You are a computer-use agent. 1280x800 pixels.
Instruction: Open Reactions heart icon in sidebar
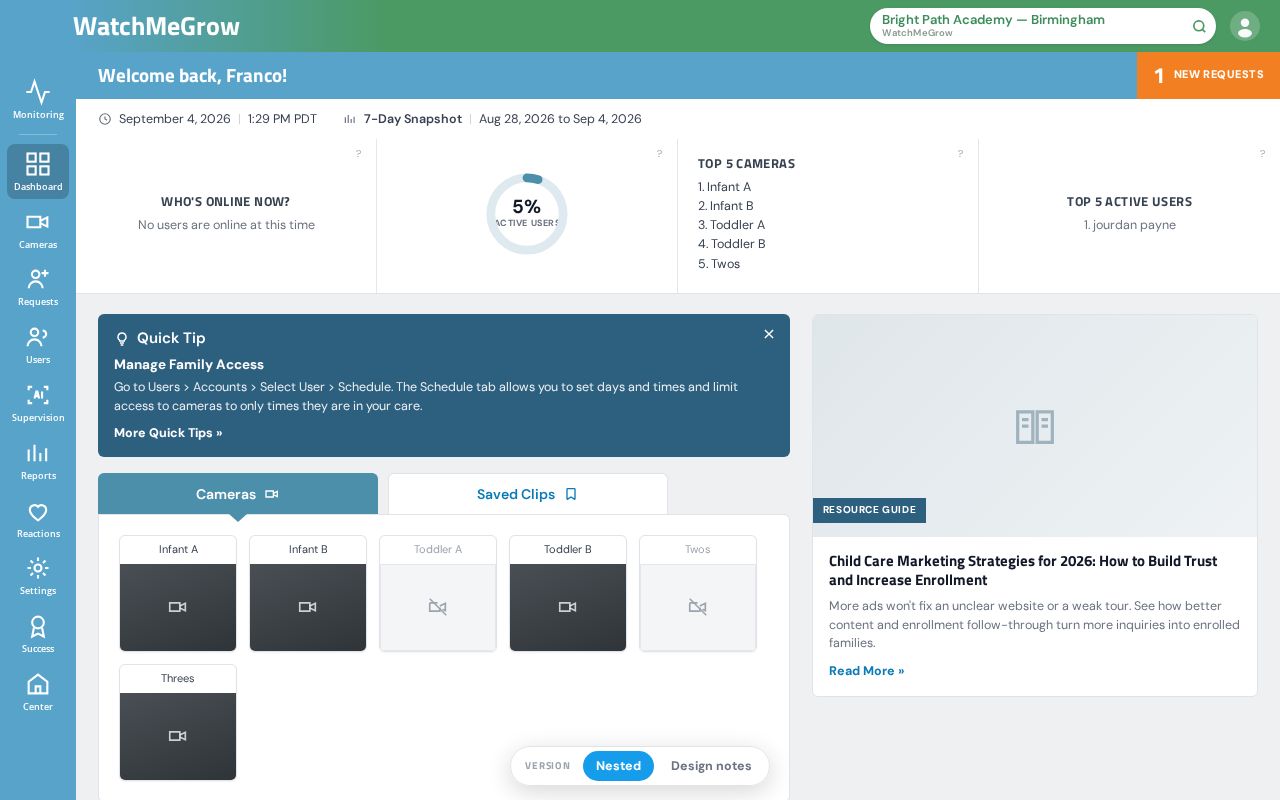pyautogui.click(x=38, y=519)
